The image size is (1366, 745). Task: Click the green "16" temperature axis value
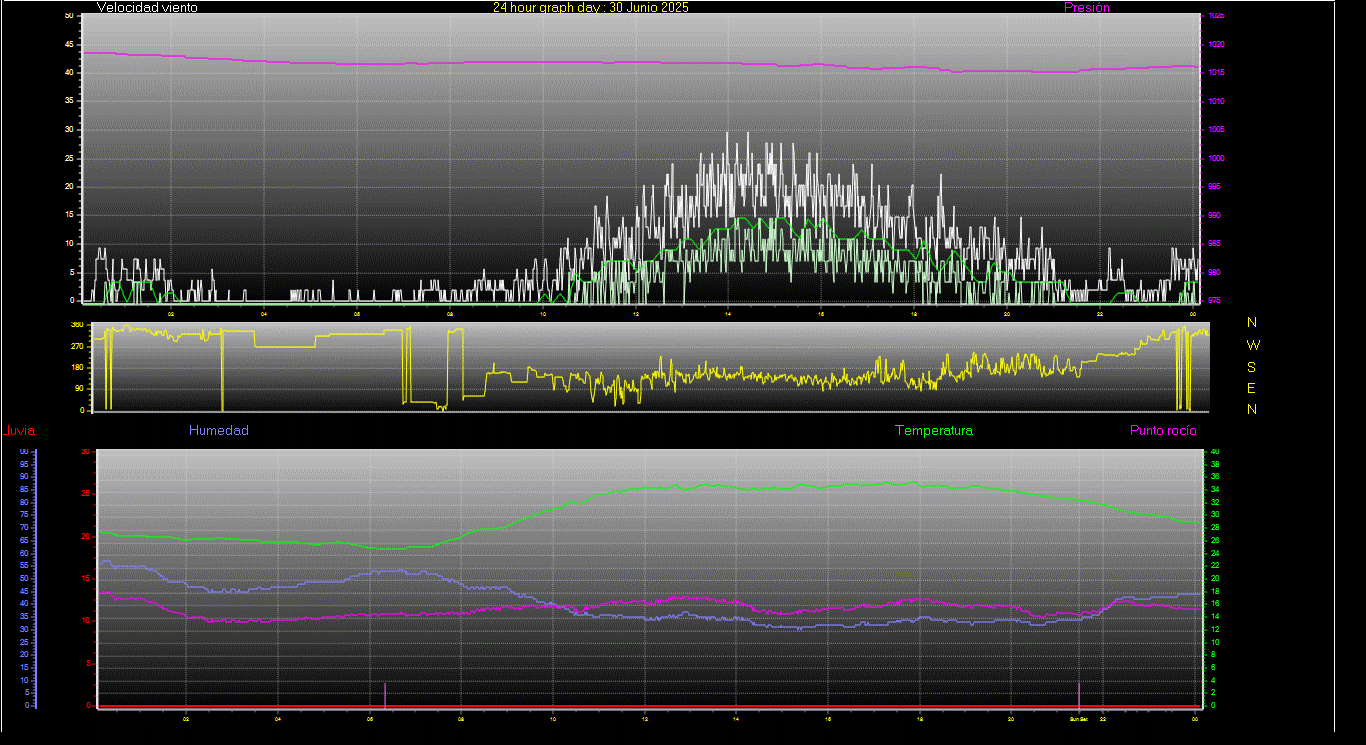point(1215,604)
